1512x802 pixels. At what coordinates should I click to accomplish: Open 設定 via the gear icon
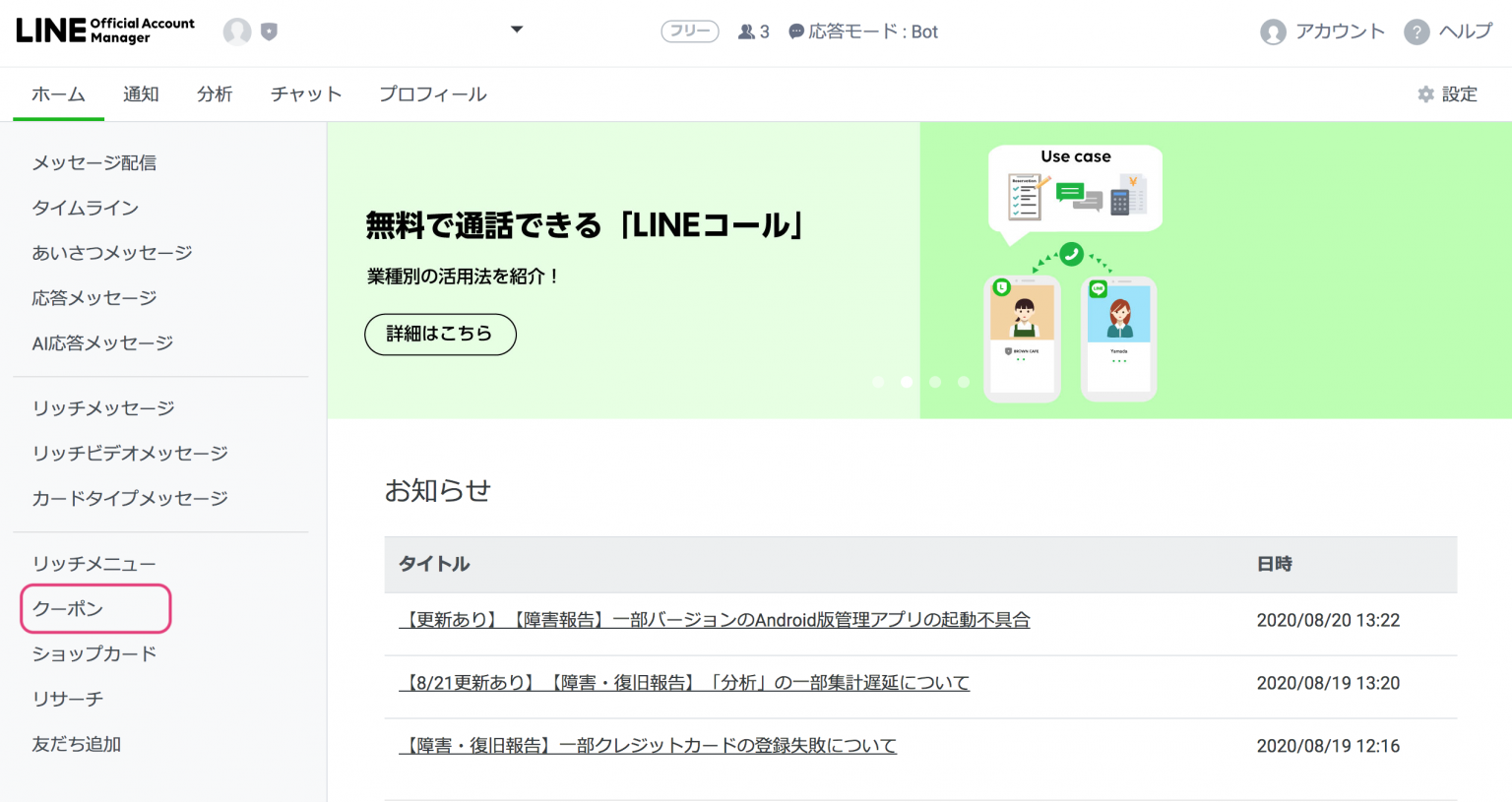1425,94
